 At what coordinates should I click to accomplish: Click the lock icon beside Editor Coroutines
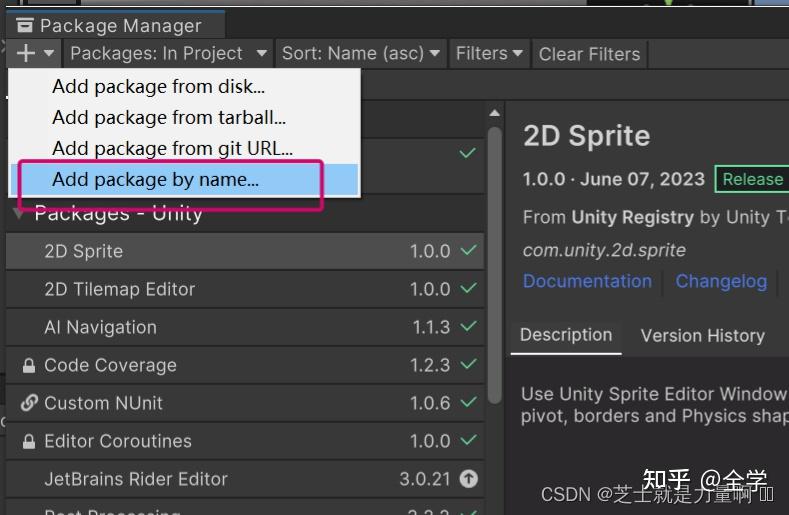(29, 442)
